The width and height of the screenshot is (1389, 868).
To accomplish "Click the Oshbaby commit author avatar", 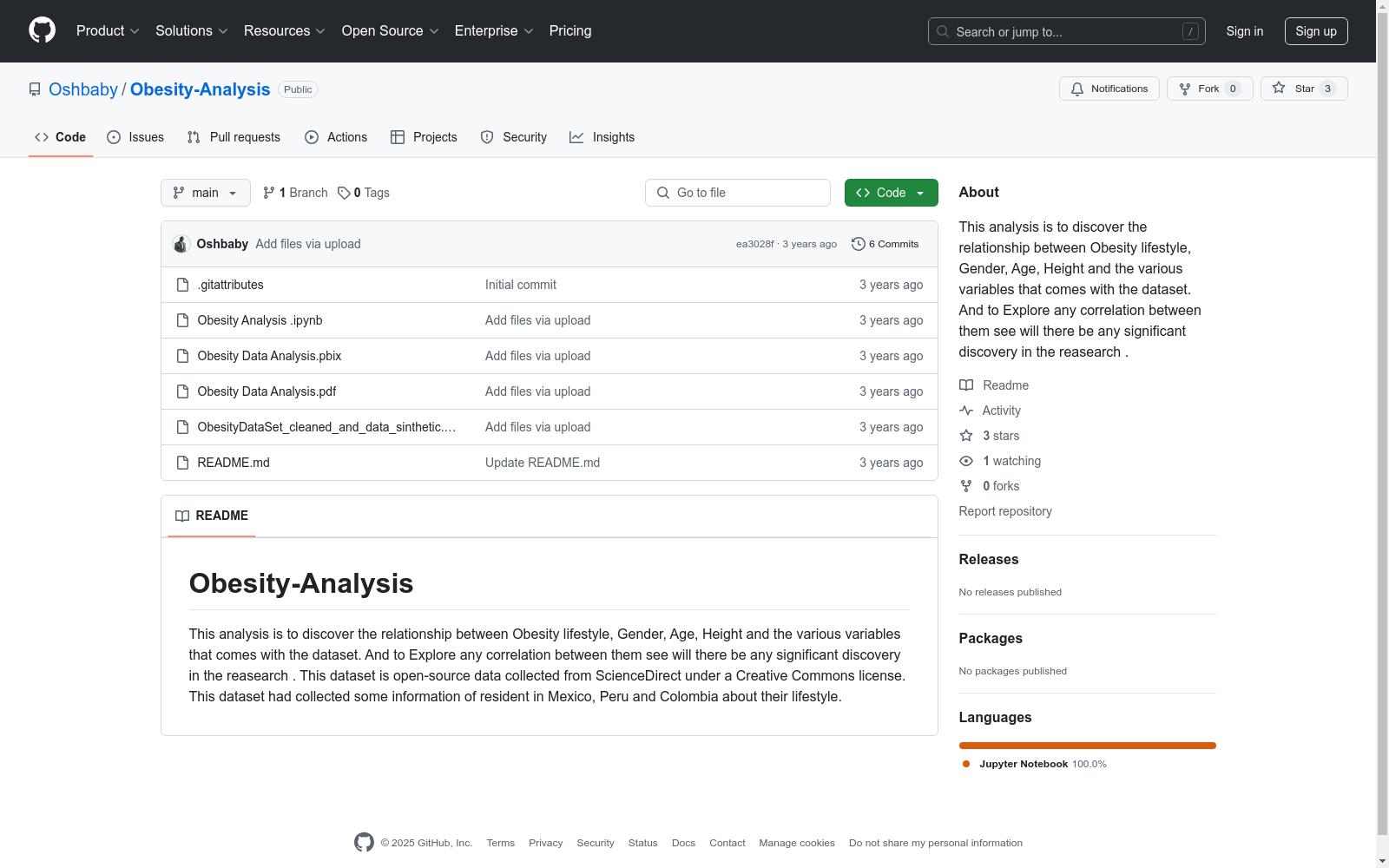I will pos(181,244).
